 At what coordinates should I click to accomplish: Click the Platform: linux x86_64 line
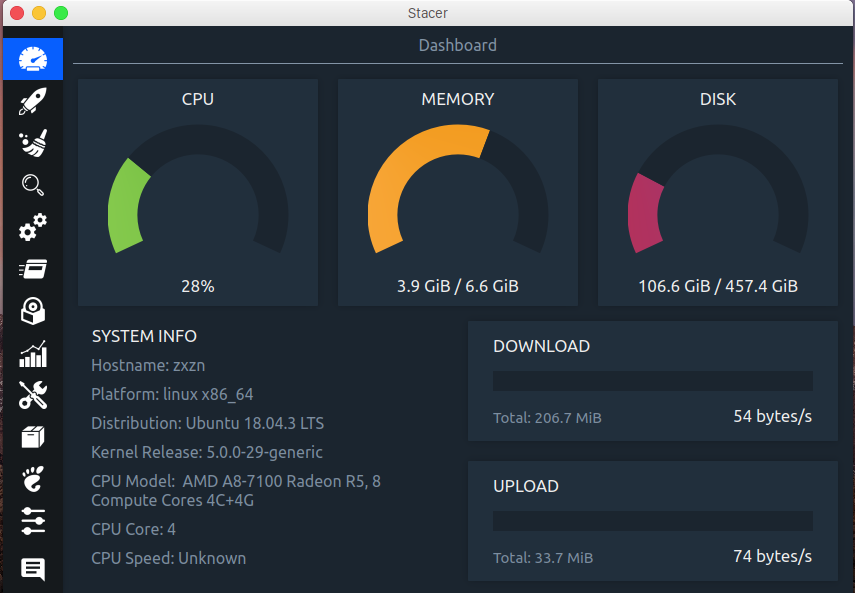pyautogui.click(x=172, y=394)
